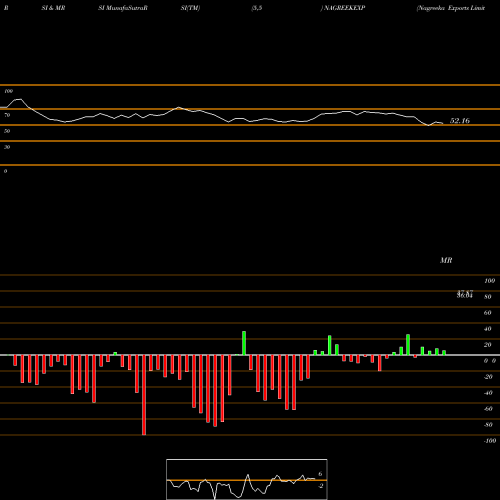Click the 40 label on the MR axis
The width and height of the screenshot is (500, 500).
488,329
